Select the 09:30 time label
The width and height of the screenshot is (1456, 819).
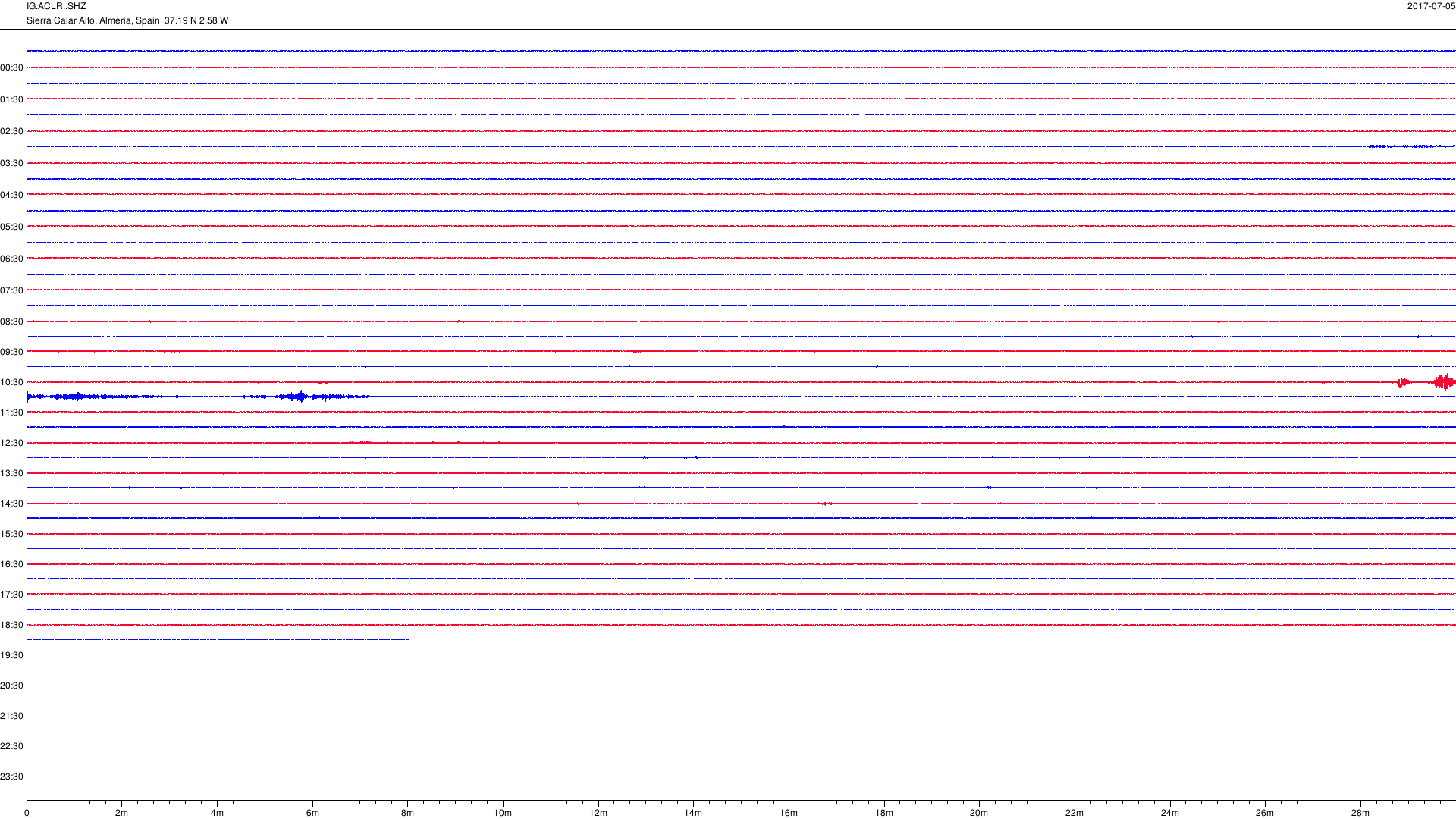[11, 352]
